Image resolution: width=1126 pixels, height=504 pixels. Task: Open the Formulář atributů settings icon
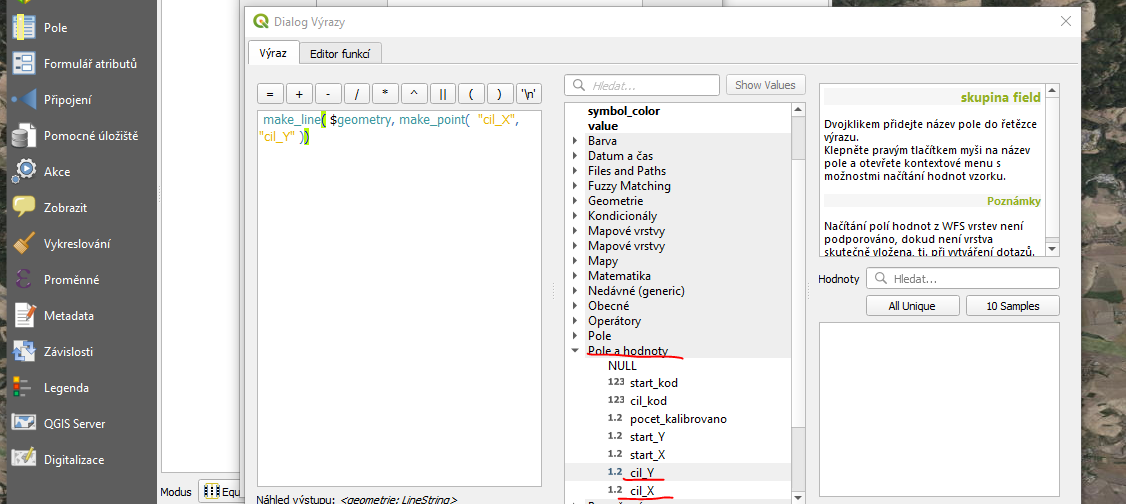click(x=24, y=64)
